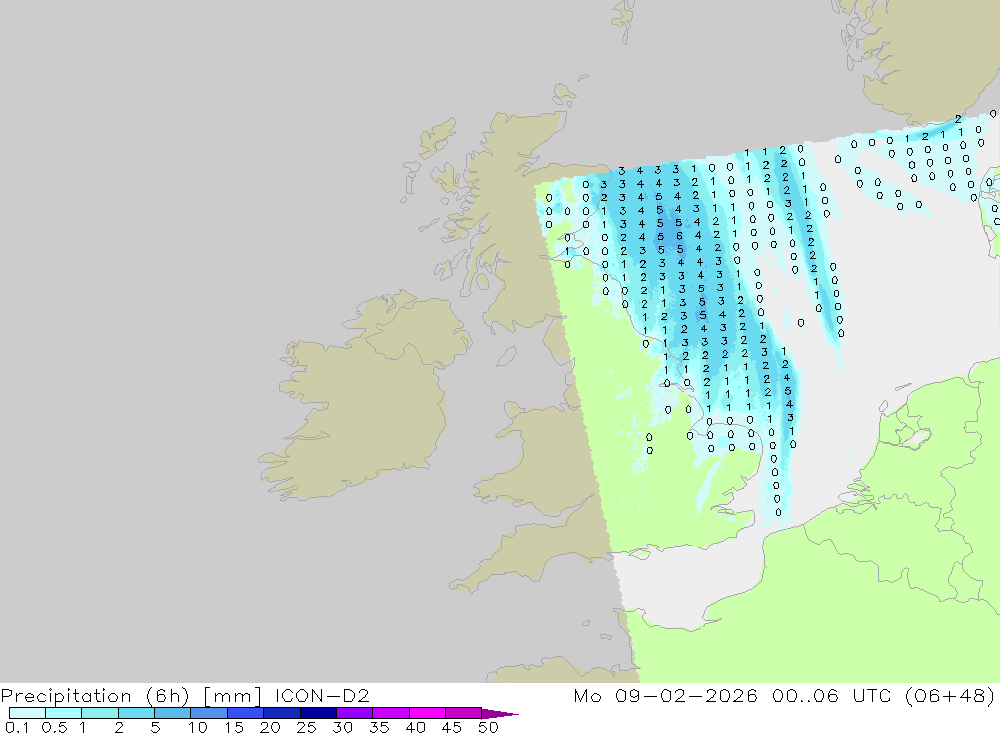Viewport: 1000px width, 733px height.
Task: Click the '[mm]' unit label
Action: click(232, 696)
